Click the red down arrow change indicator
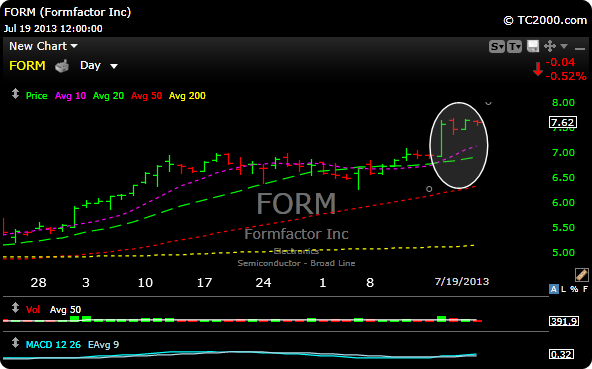 538,69
